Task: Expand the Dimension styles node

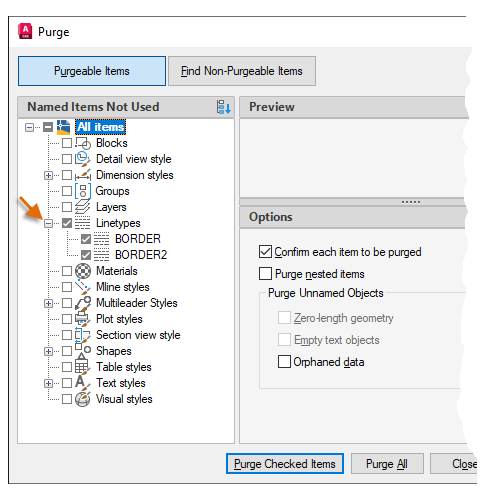Action: (48, 175)
